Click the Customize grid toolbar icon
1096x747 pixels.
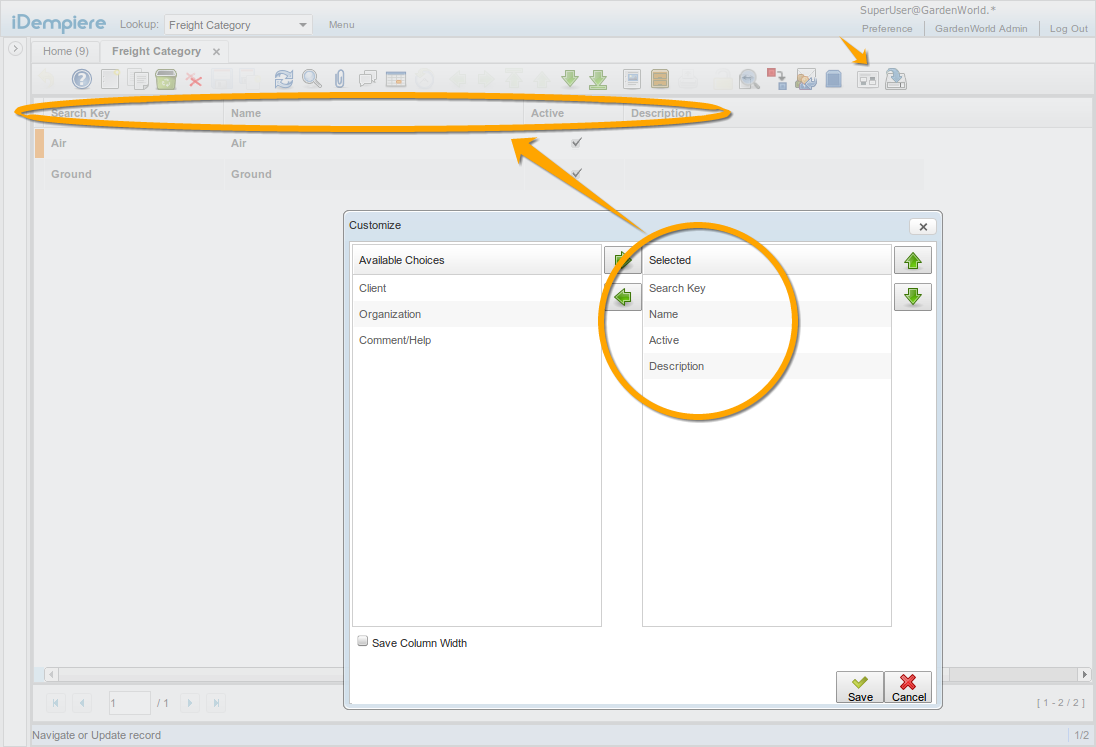868,79
